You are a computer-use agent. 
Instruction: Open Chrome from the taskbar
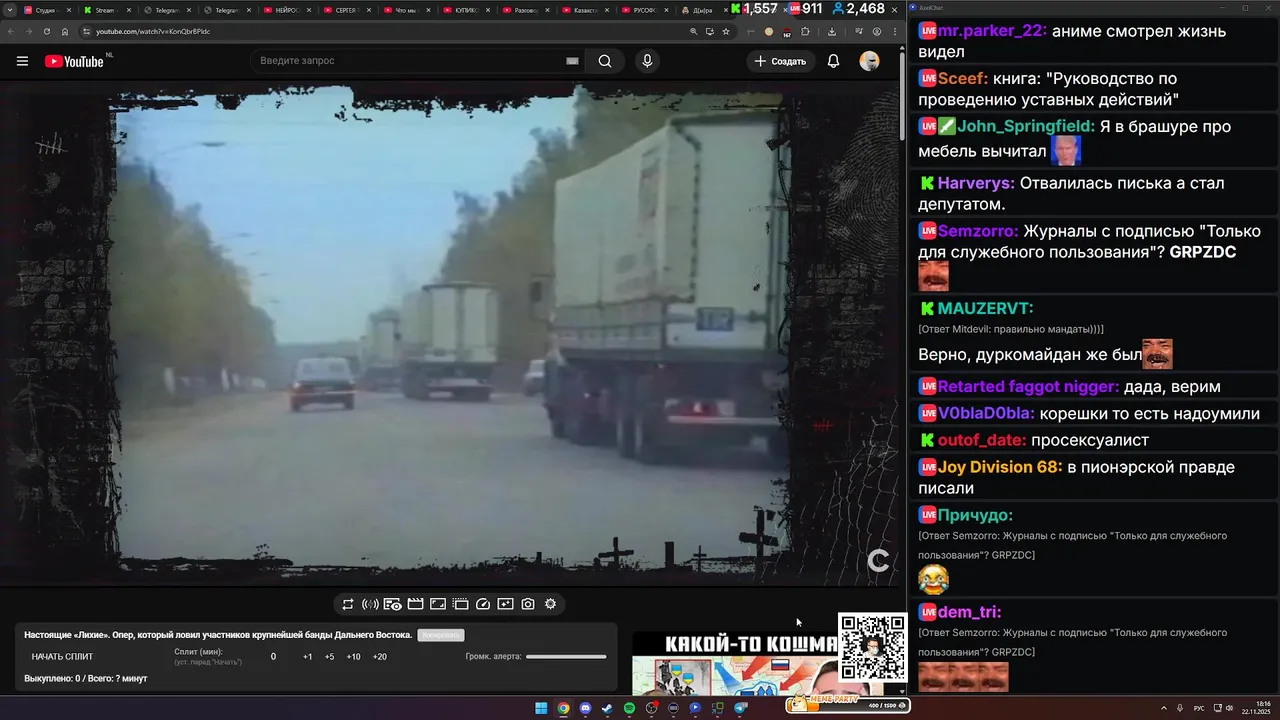pyautogui.click(x=563, y=708)
